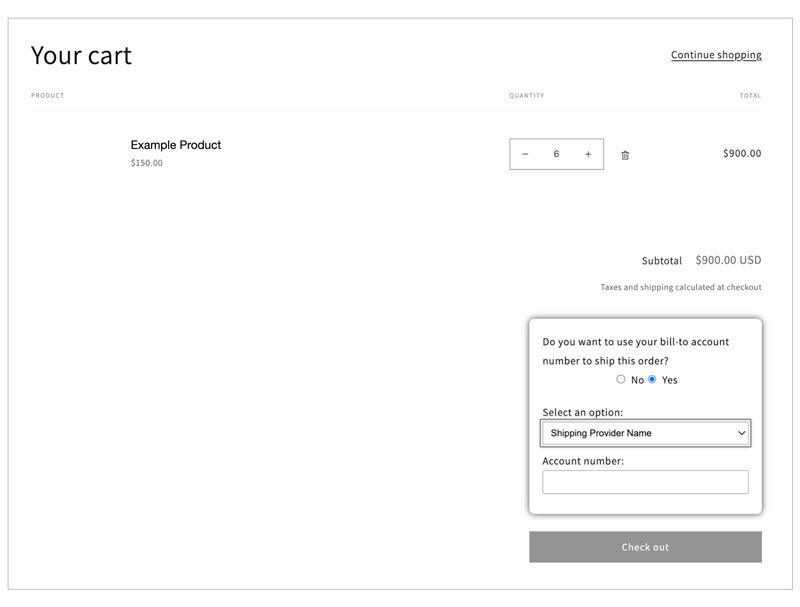
Task: Select the No radio button
Action: 621,379
